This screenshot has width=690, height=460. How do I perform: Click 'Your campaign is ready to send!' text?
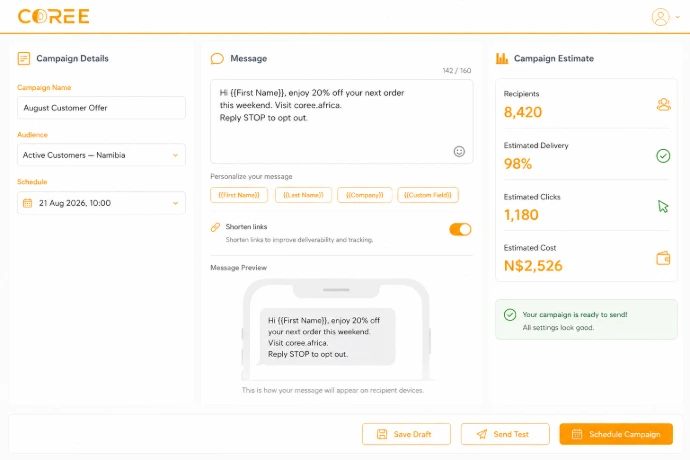[x=575, y=315]
